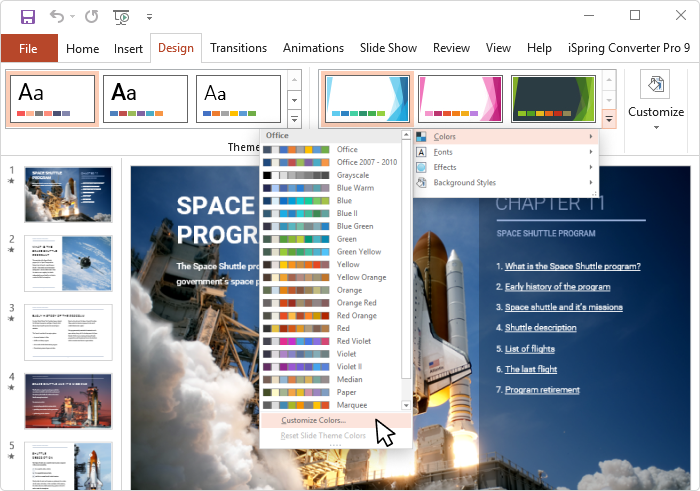The height and width of the screenshot is (491, 700).
Task: Pick the Office 2007 - 2010 color scheme
Action: coord(330,162)
